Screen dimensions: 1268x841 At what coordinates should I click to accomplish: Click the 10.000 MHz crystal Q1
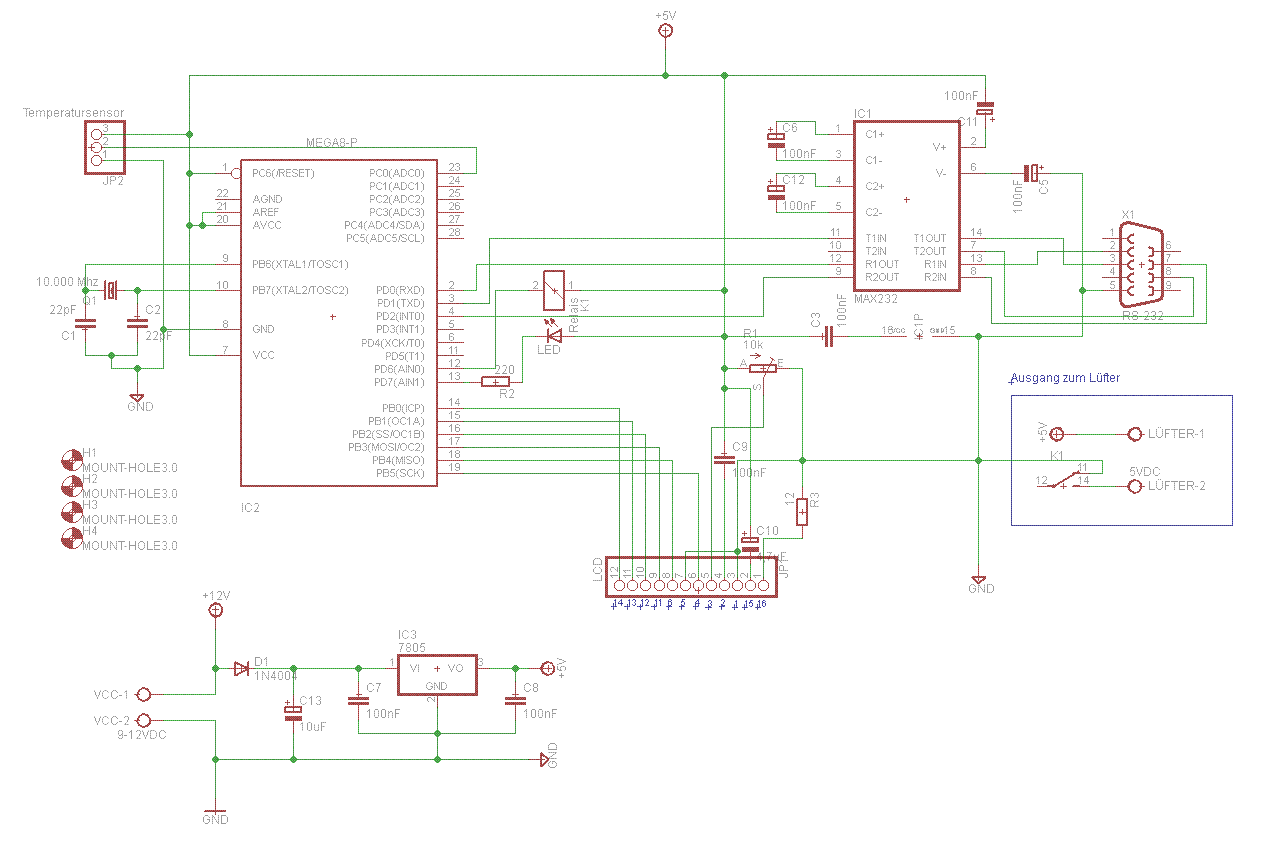(110, 290)
